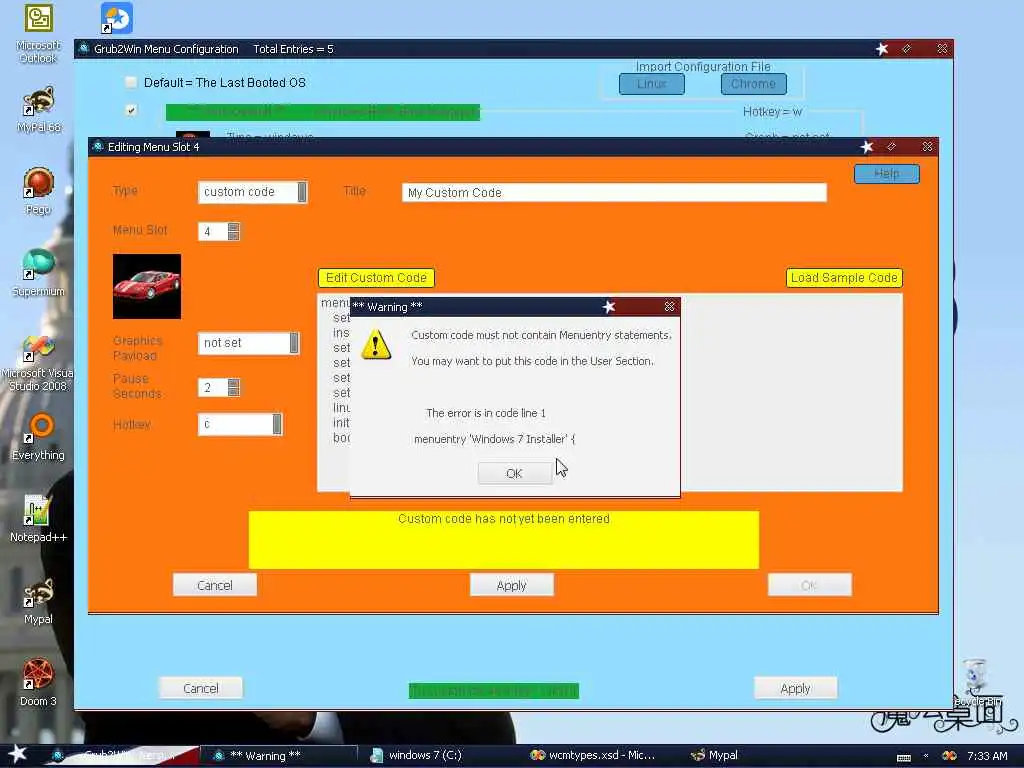
Task: Click the custom code text area
Action: pyautogui.click(x=610, y=392)
